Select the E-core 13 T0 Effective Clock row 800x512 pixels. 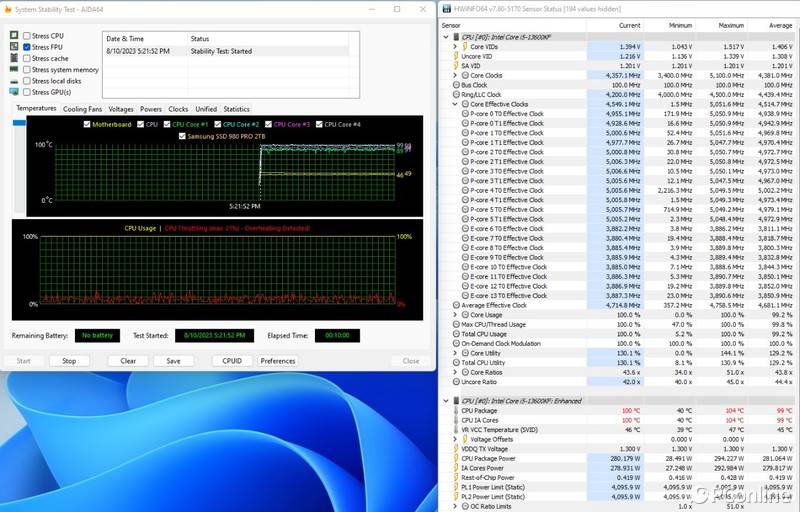(x=618, y=295)
